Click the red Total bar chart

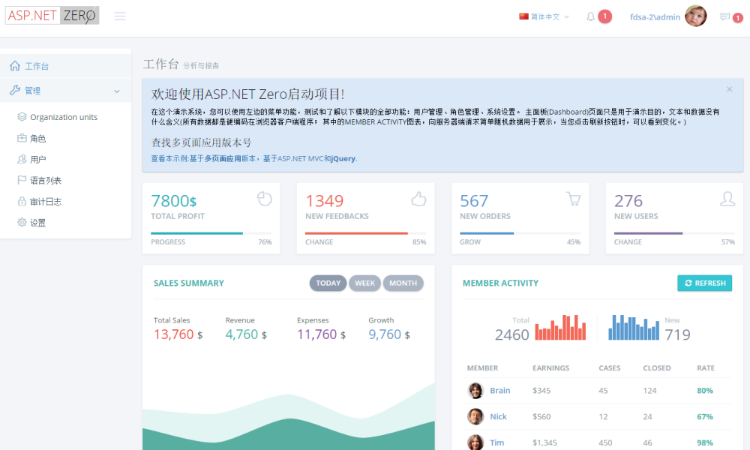click(x=561, y=327)
